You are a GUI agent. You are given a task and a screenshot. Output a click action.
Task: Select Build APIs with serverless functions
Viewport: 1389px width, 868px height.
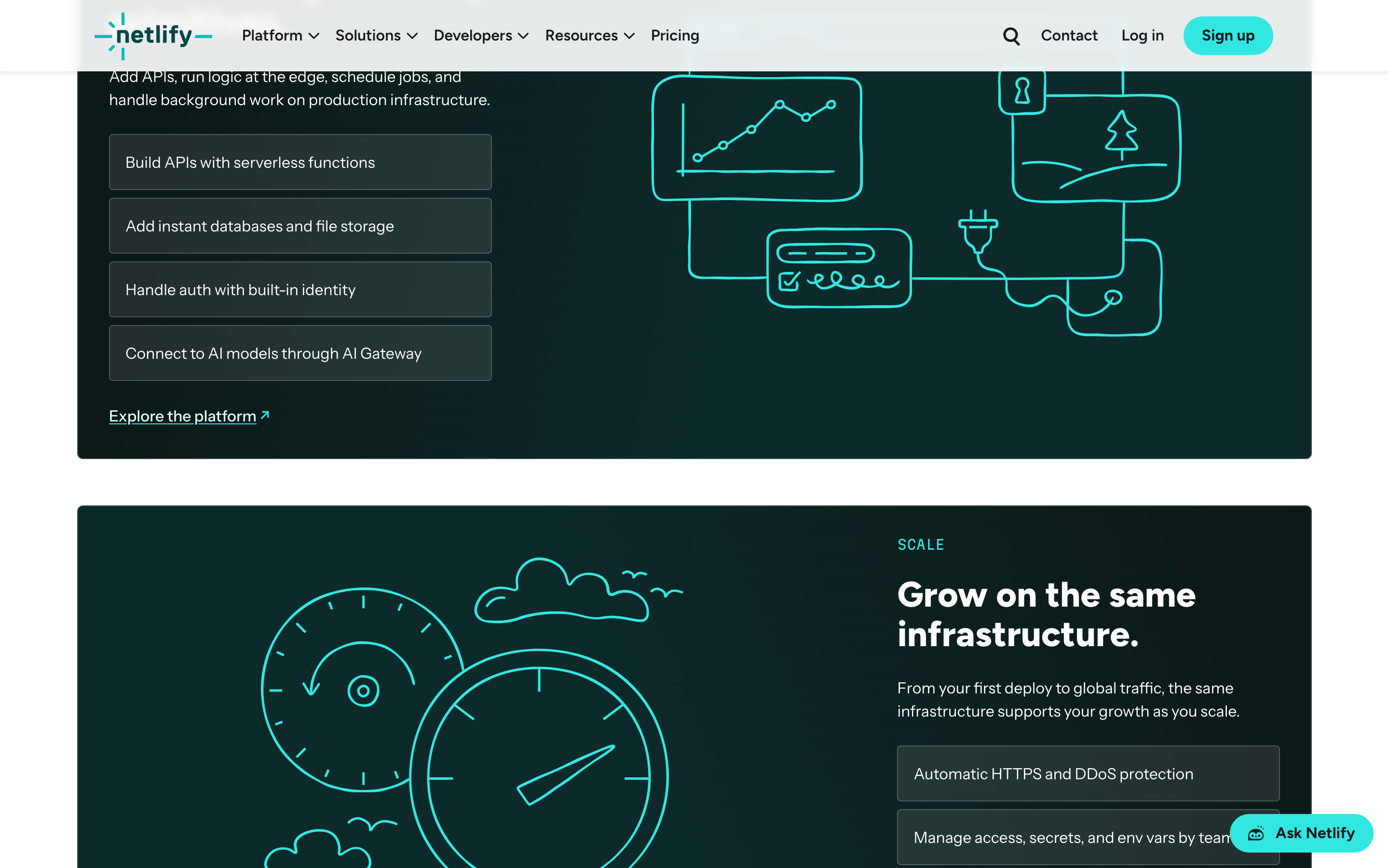pos(300,162)
